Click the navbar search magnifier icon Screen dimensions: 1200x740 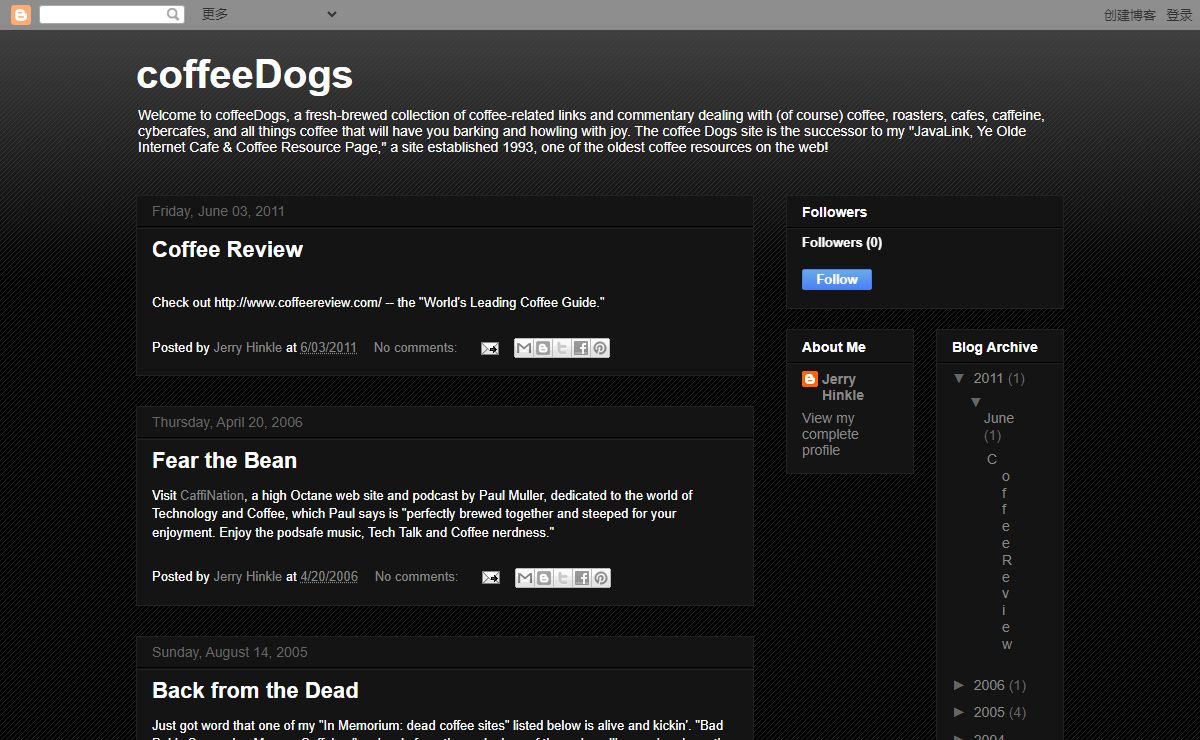(174, 14)
